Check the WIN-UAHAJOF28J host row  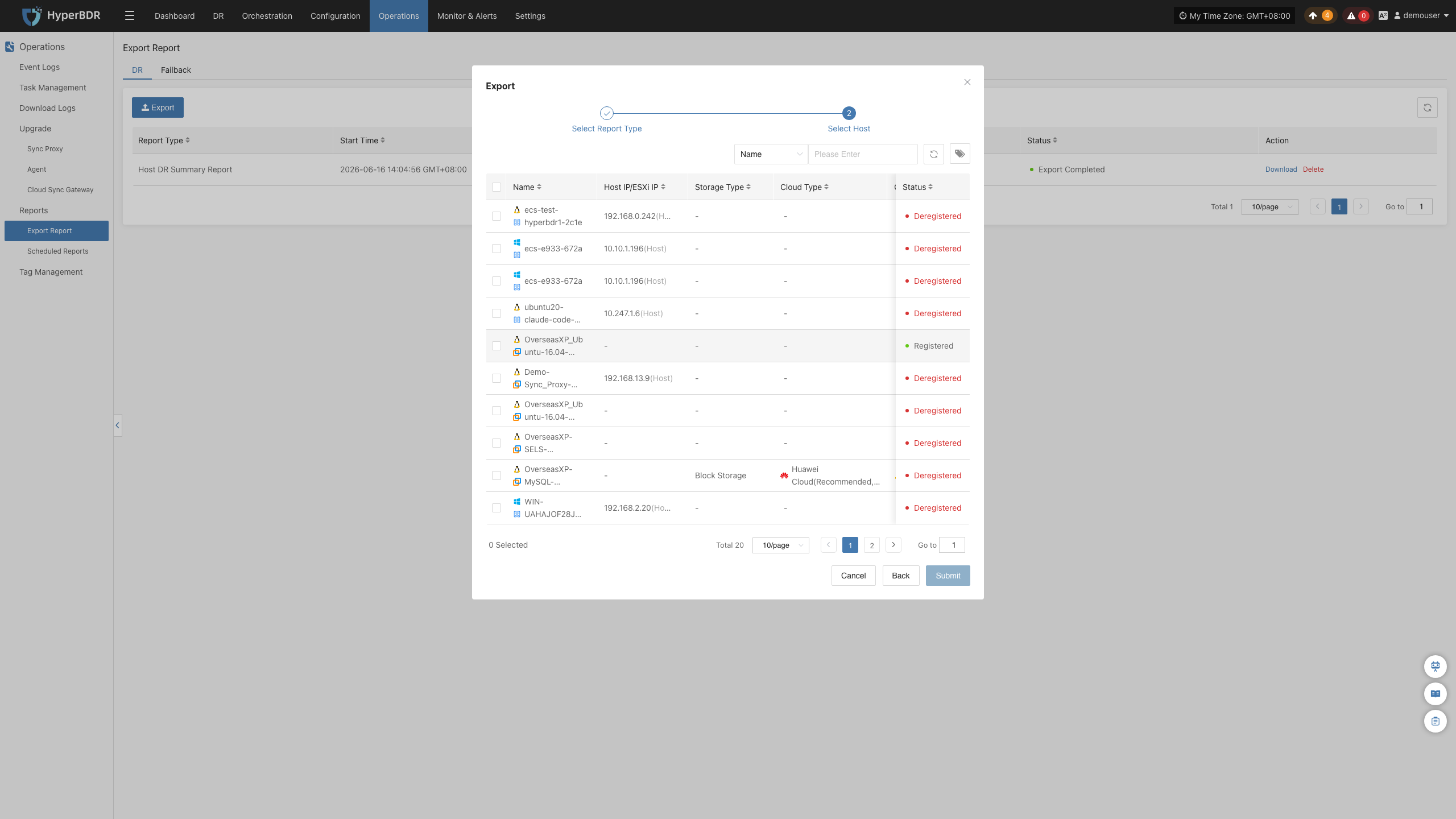pos(497,508)
